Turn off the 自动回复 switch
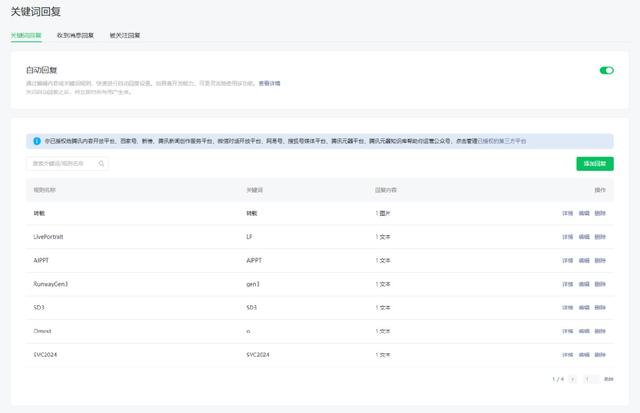This screenshot has height=413, width=640. click(x=606, y=71)
